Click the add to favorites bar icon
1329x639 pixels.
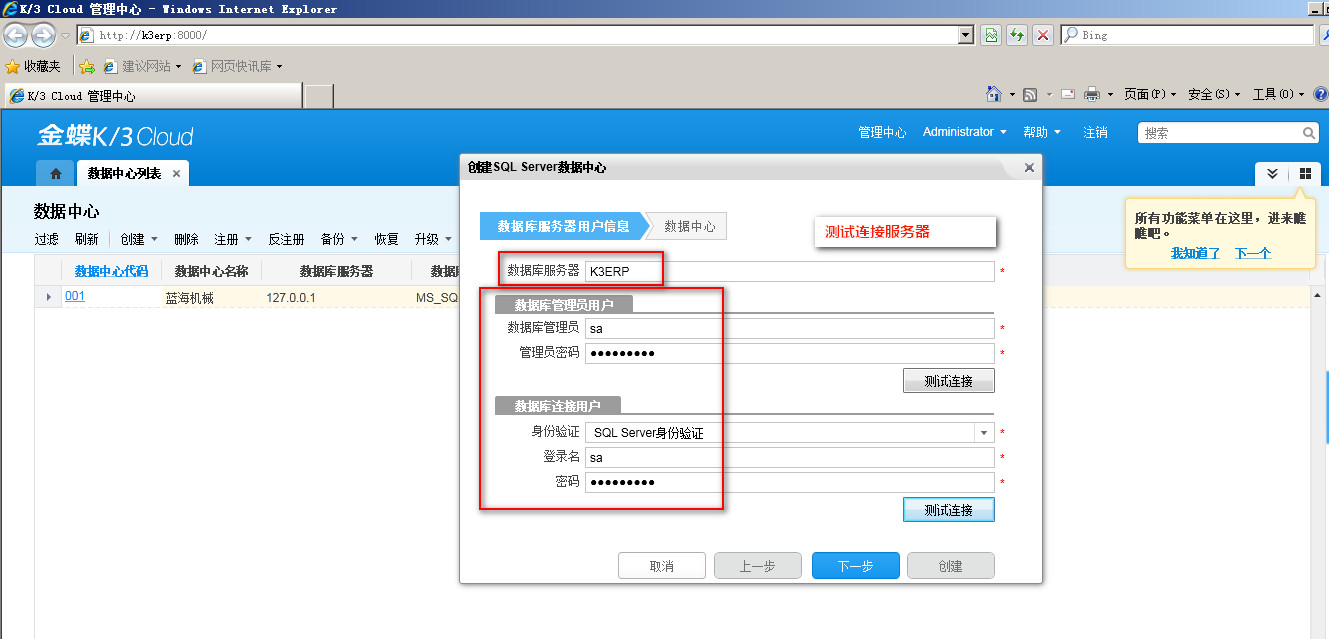[87, 66]
